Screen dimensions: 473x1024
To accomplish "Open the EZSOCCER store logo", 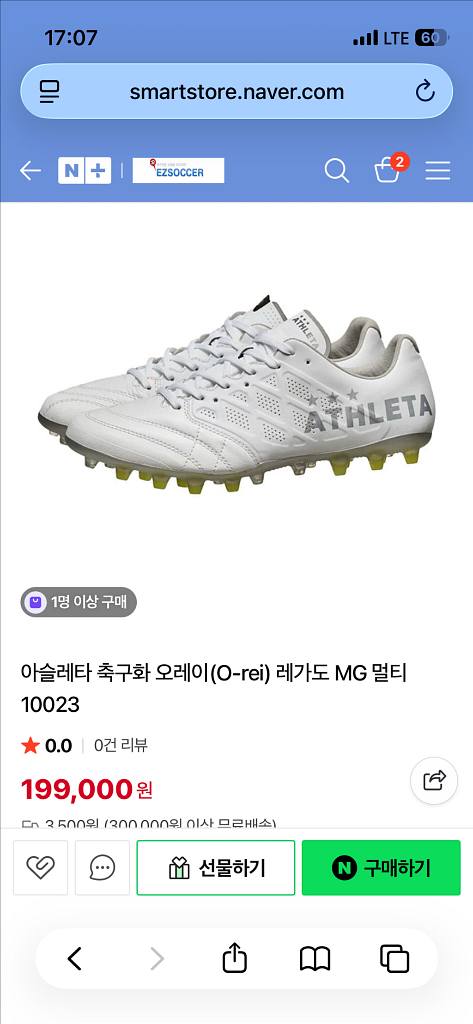I will point(178,170).
